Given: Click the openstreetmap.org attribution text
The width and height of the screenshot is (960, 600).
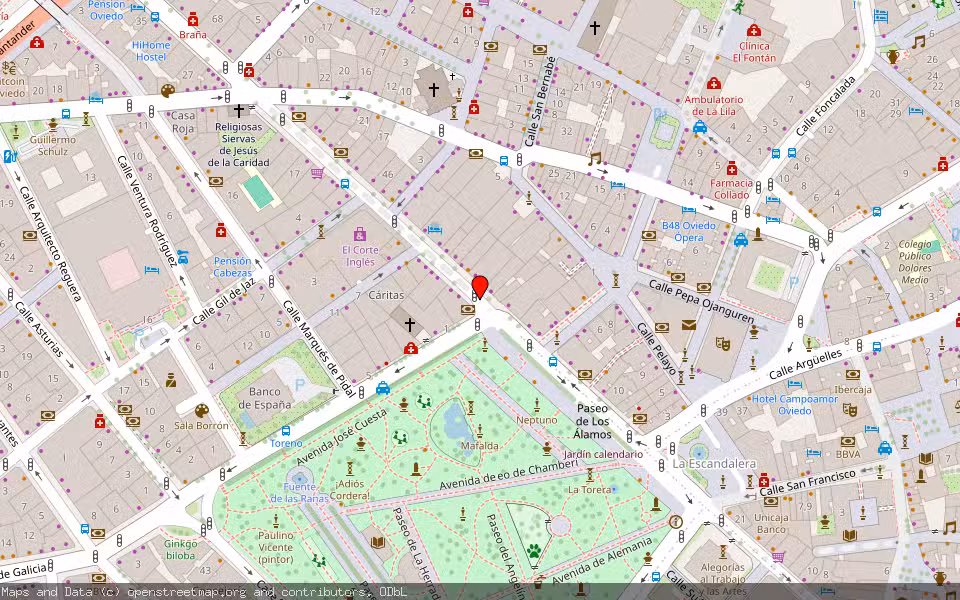Looking at the screenshot, I should 187,592.
